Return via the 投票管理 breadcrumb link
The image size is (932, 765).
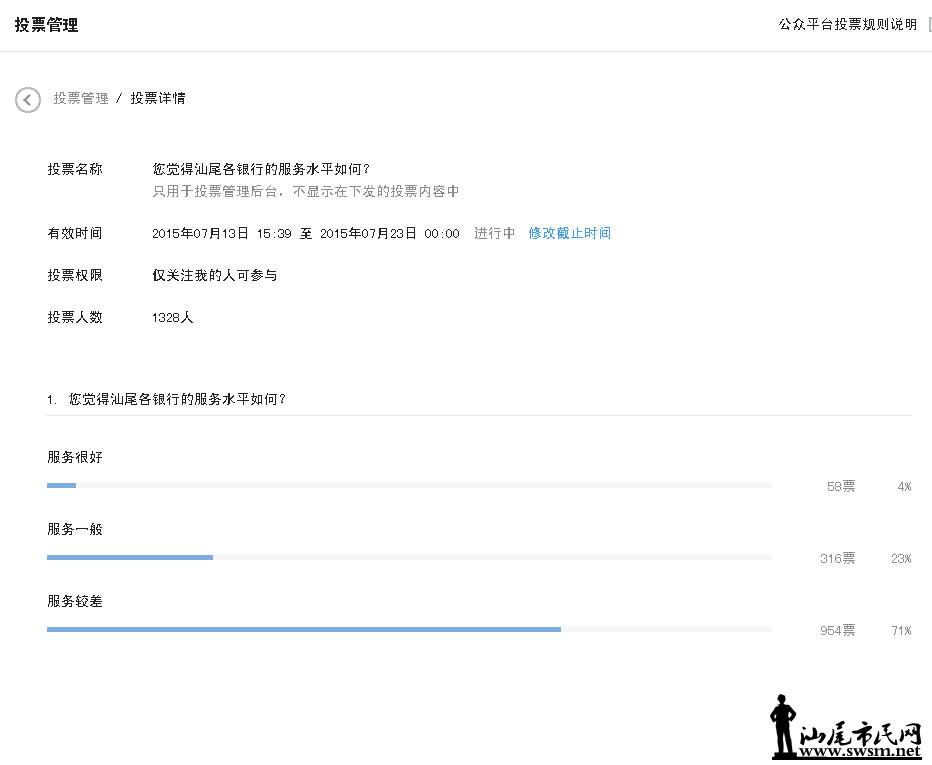click(78, 98)
